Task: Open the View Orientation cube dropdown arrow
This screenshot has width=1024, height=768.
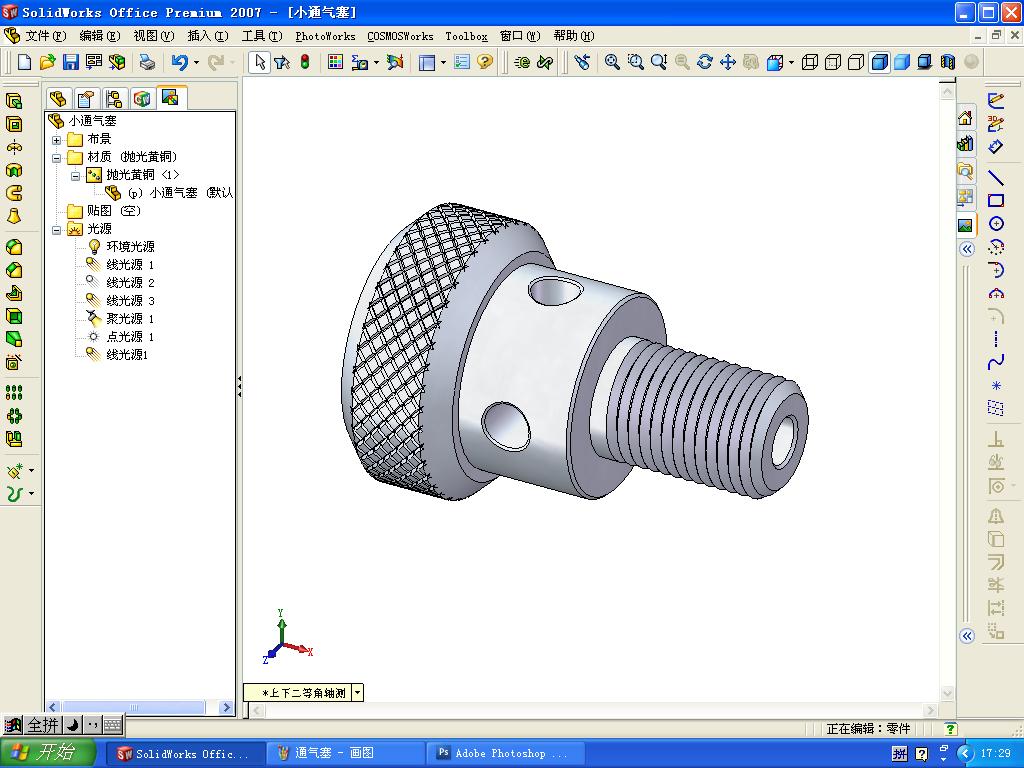Action: point(791,63)
